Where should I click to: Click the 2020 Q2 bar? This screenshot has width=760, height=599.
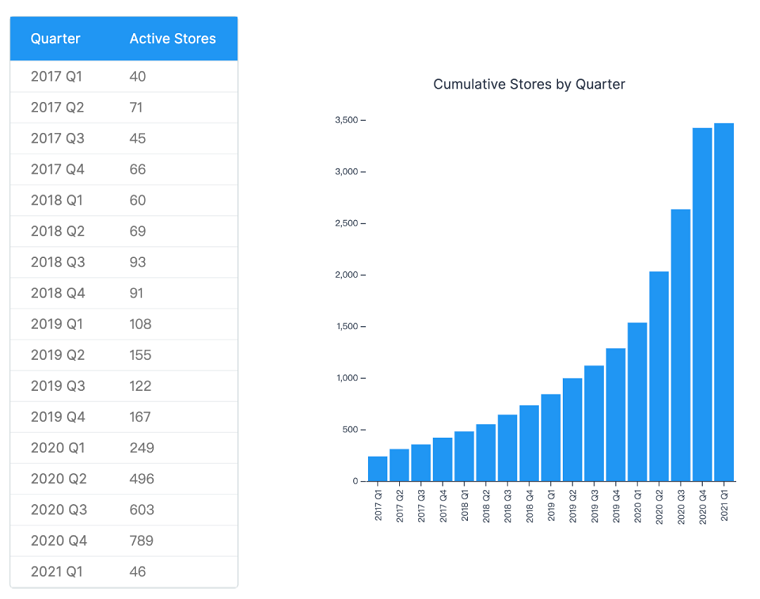tap(659, 377)
